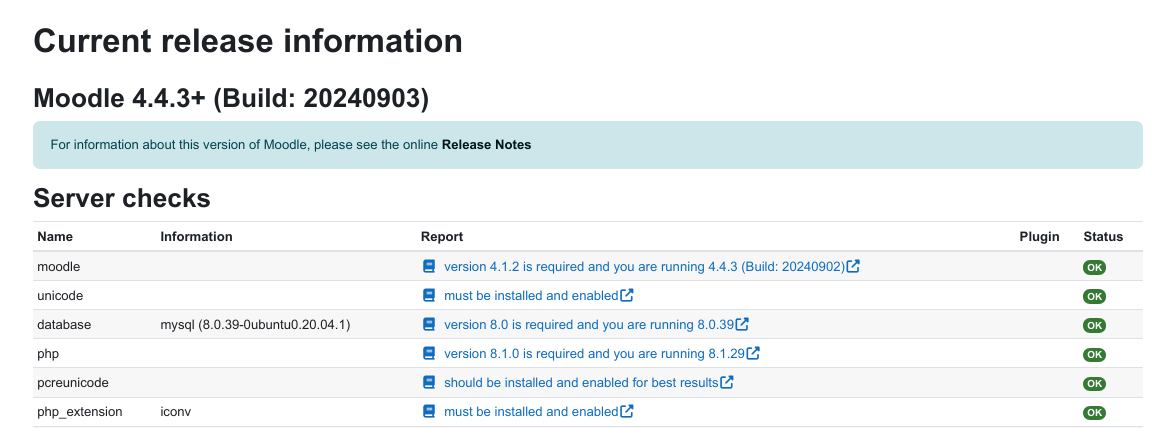Click the 'moodle' name cell

point(59,266)
